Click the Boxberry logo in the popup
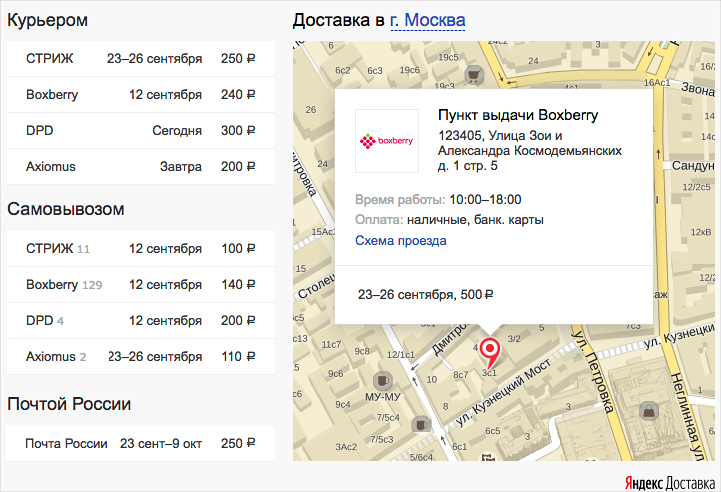The height and width of the screenshot is (492, 721). pos(387,141)
